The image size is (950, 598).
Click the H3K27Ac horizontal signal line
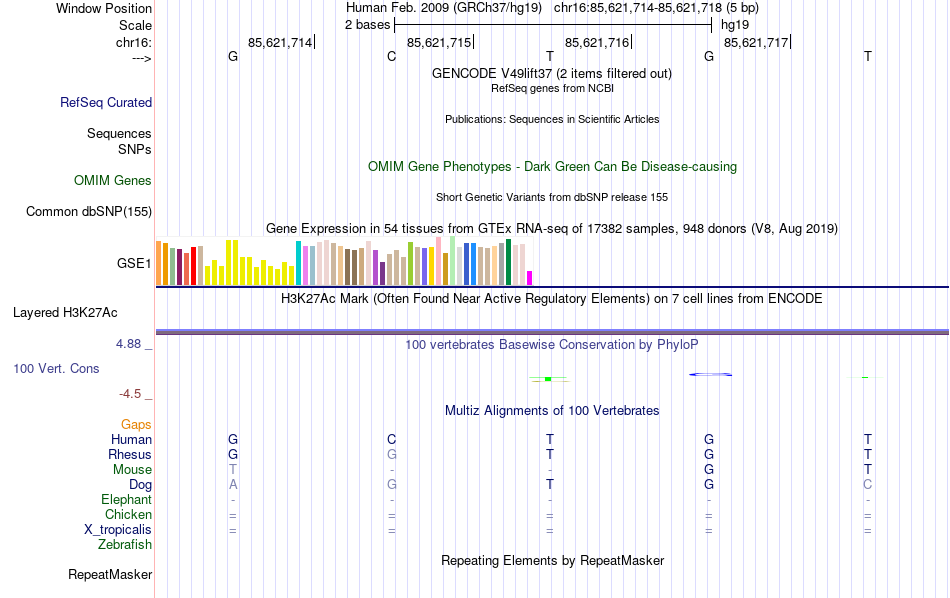click(552, 332)
